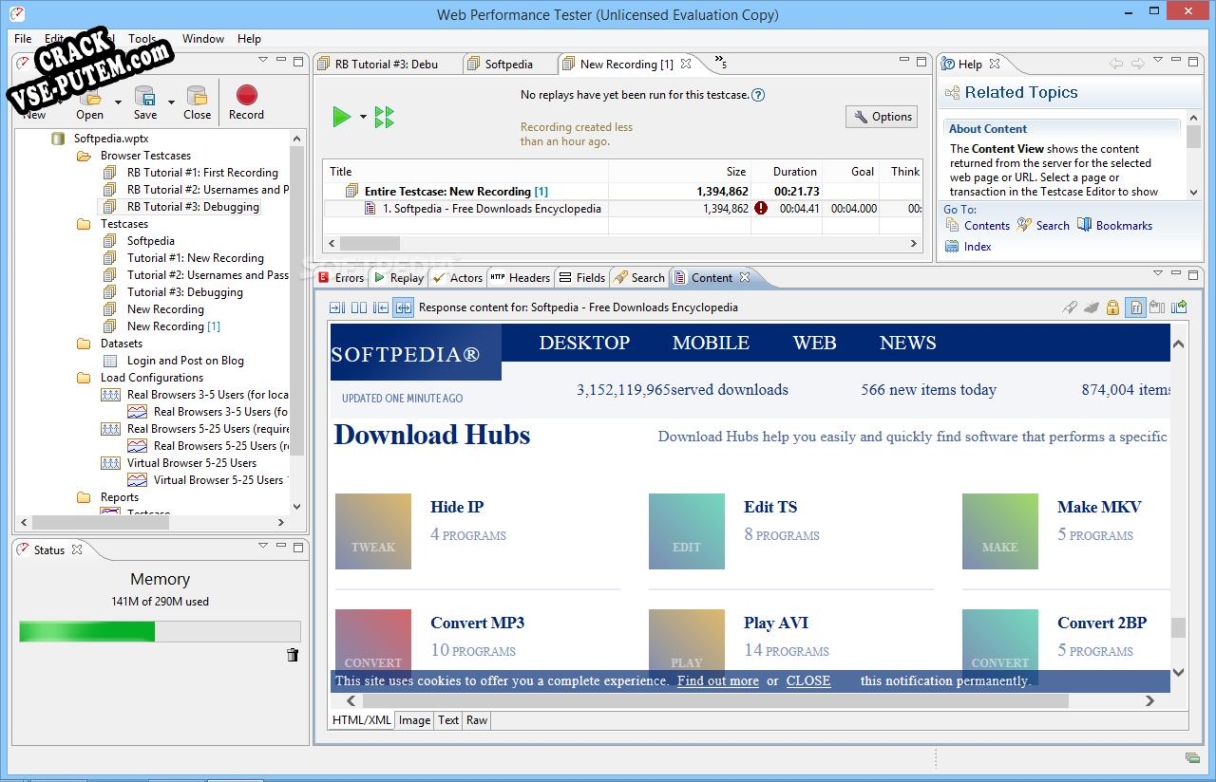Click the garbage collect trash icon
This screenshot has width=1216, height=782.
pyautogui.click(x=292, y=655)
